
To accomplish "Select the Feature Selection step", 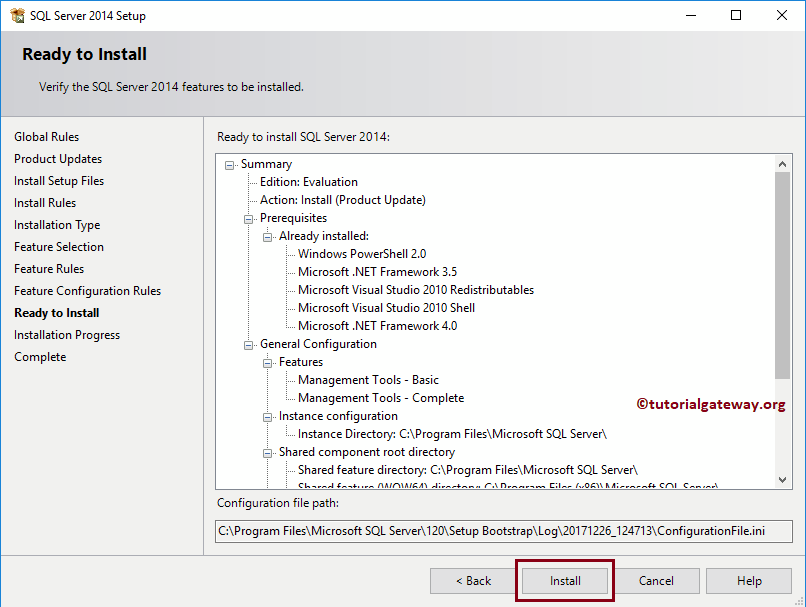I will coord(59,247).
